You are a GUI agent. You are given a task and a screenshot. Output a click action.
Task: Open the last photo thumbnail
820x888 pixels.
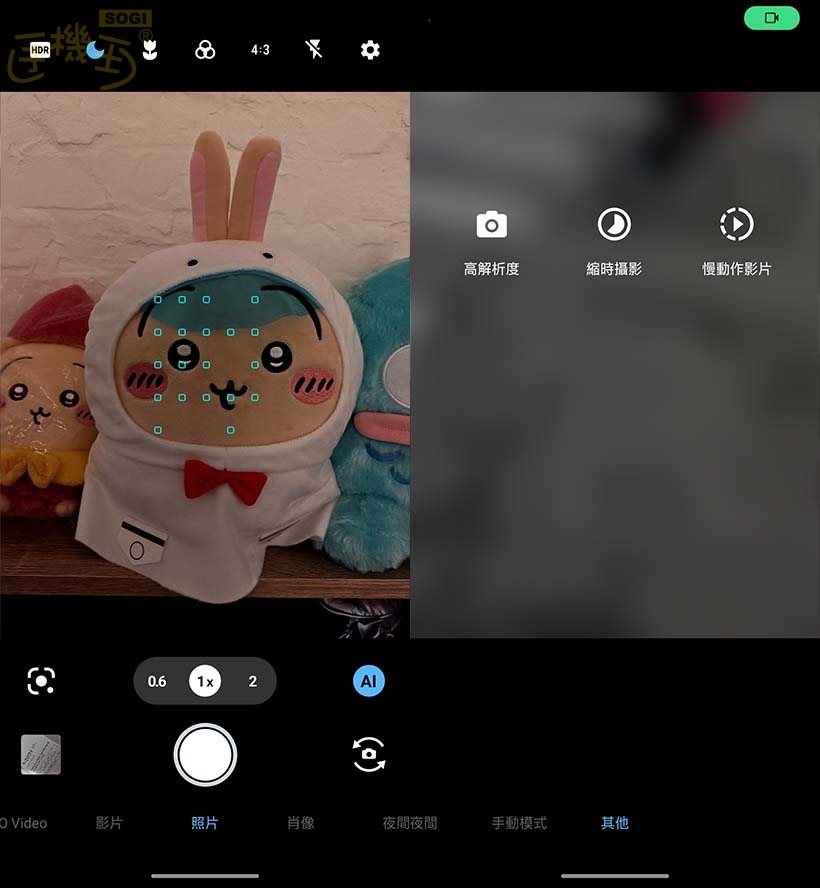pyautogui.click(x=41, y=754)
